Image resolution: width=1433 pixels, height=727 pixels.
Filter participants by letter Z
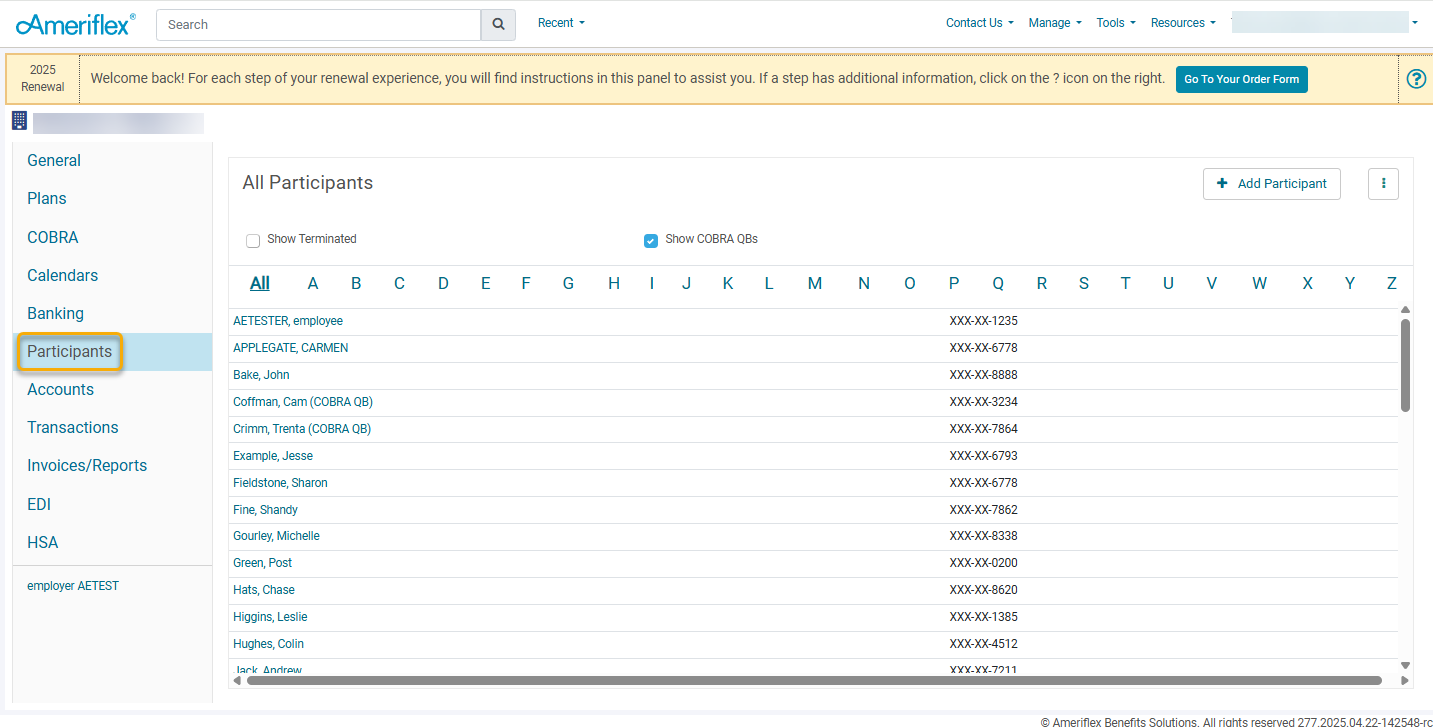[1391, 284]
